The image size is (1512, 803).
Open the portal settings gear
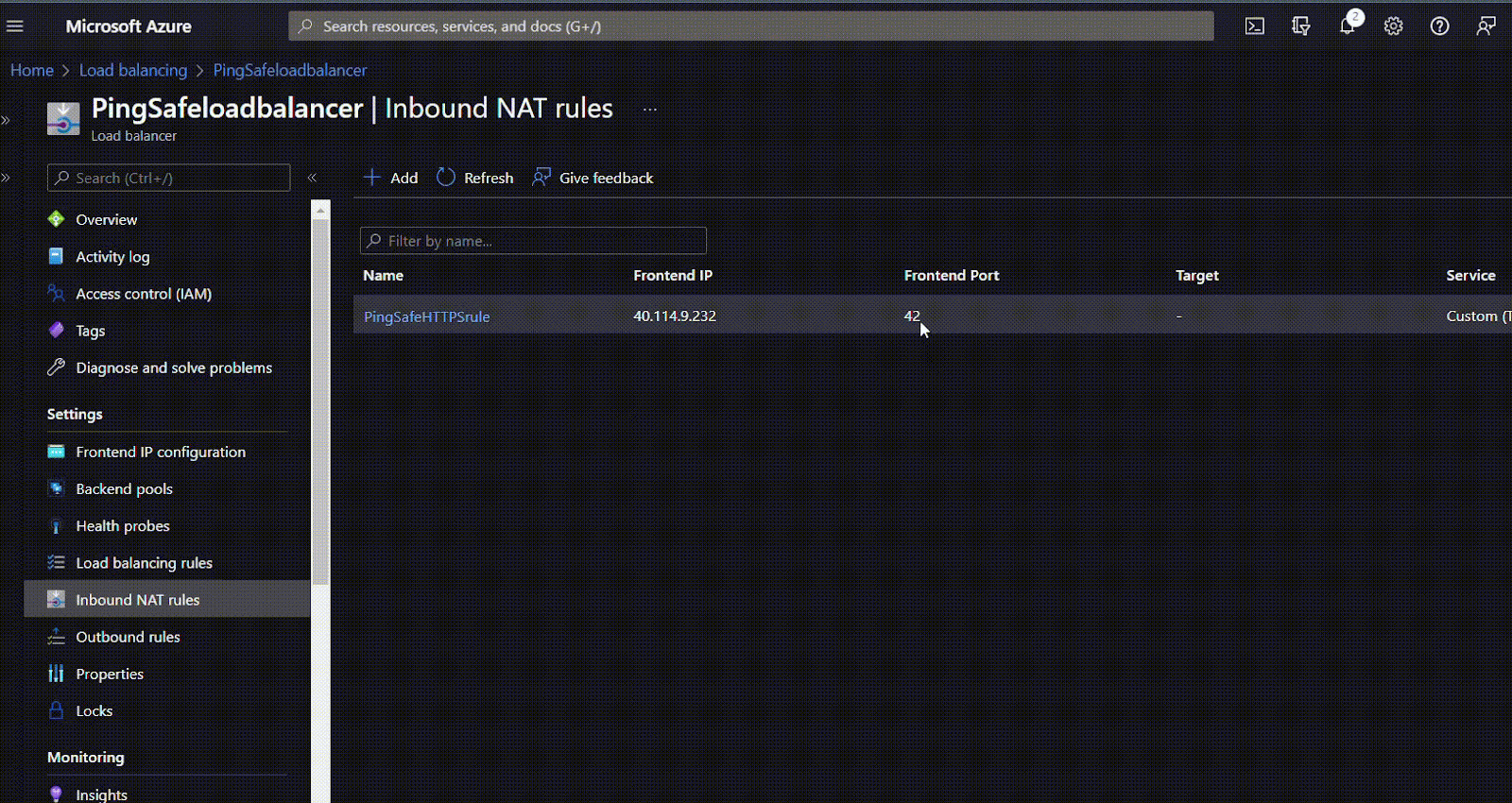(x=1393, y=26)
